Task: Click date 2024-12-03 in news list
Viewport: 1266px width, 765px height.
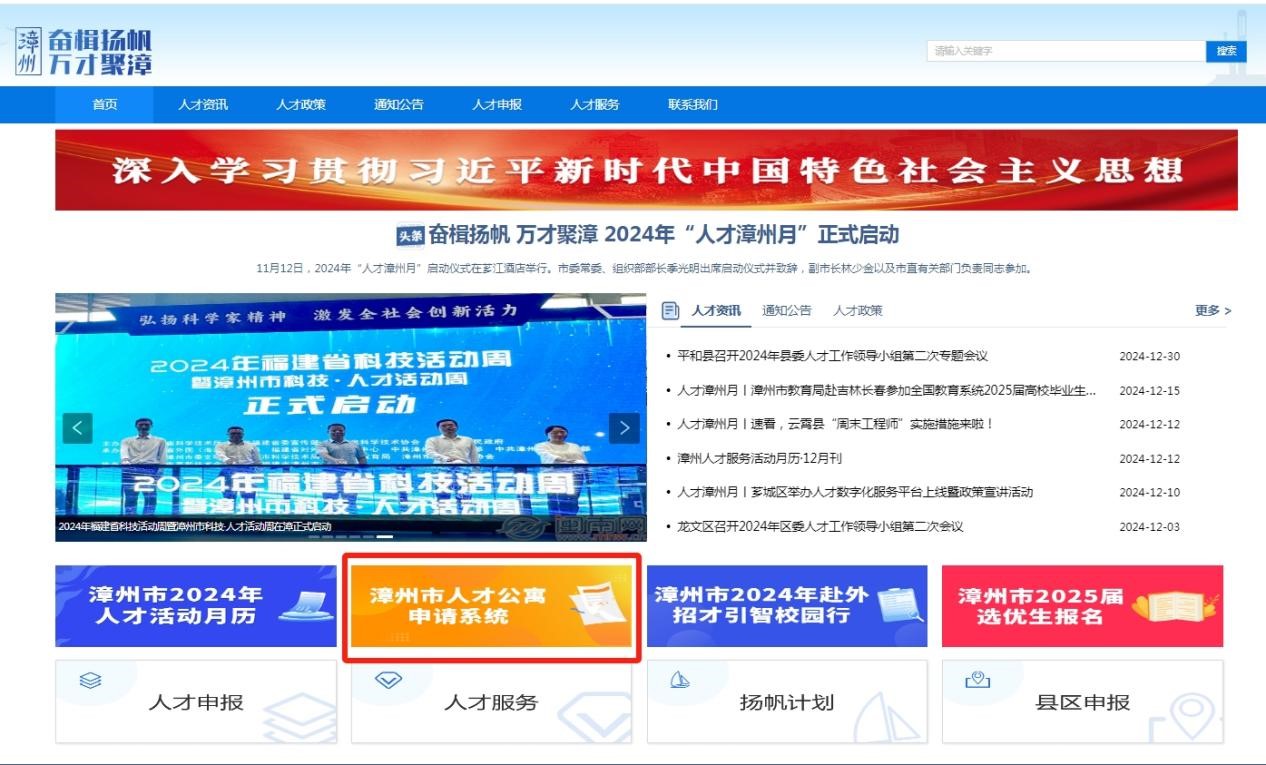Action: click(1149, 527)
